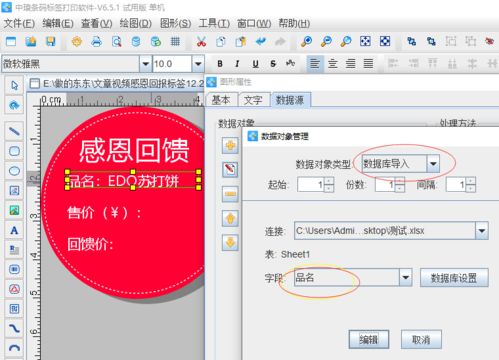Open the 绘图 menu
This screenshot has height=360, width=499.
coord(136,23)
